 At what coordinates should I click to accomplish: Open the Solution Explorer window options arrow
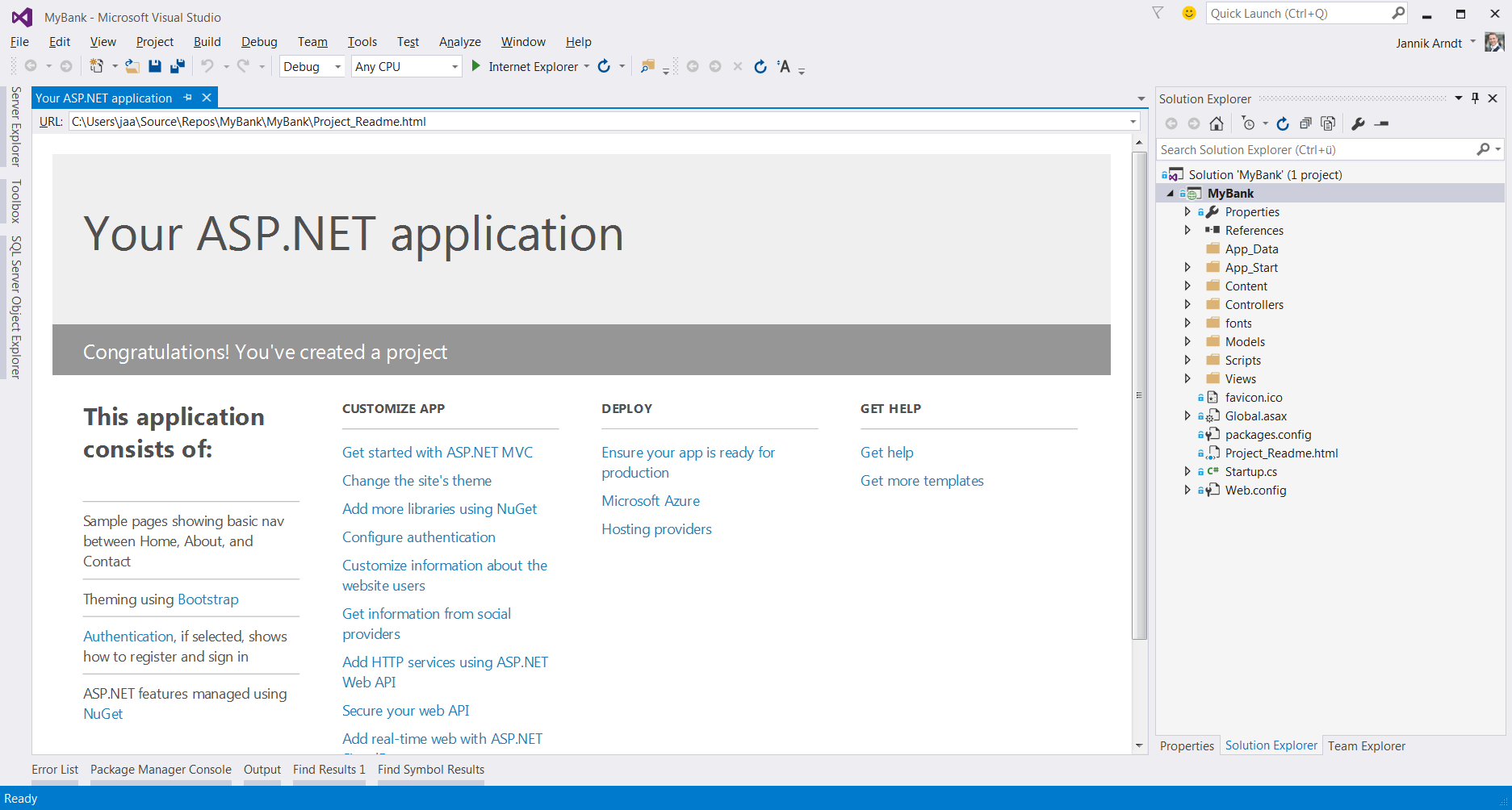click(x=1459, y=98)
